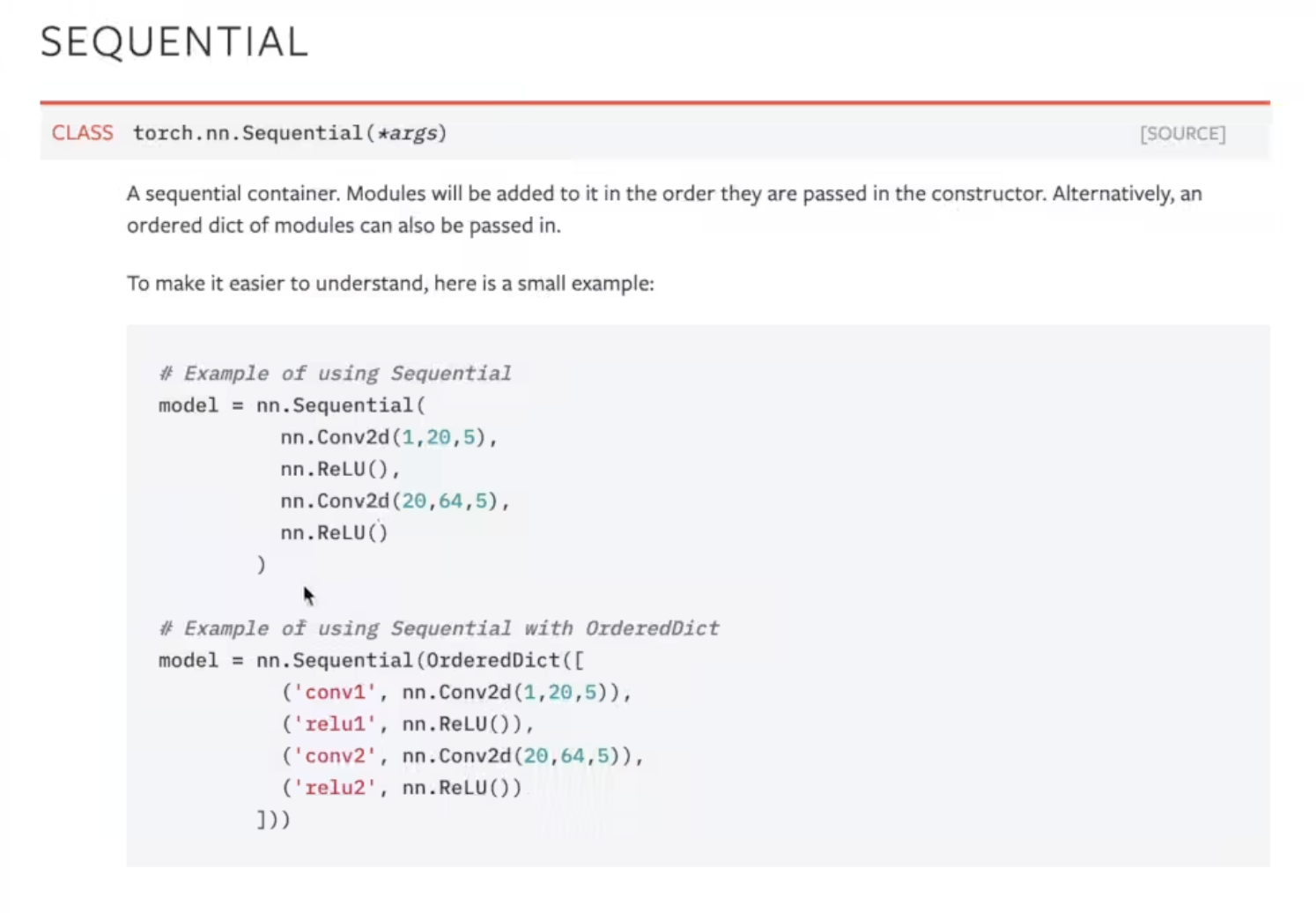Click the '# Example of using Sequential' comment
Screen dimensions: 1316x913
(335, 374)
